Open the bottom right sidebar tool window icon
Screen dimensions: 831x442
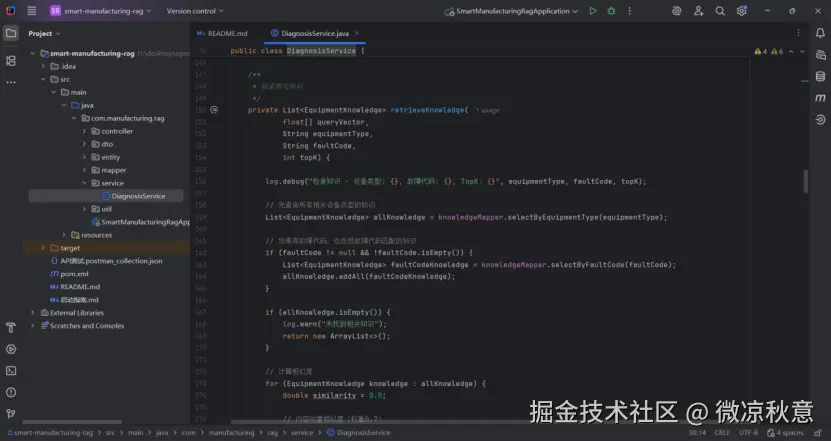tap(820, 120)
